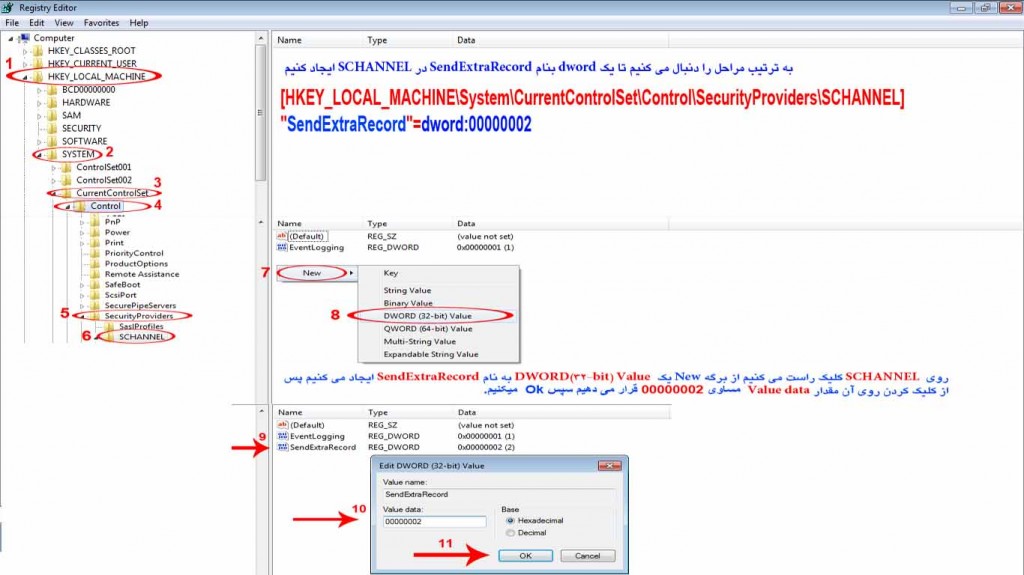
Task: Click the ControlSet001 folder icon
Action: [x=67, y=167]
